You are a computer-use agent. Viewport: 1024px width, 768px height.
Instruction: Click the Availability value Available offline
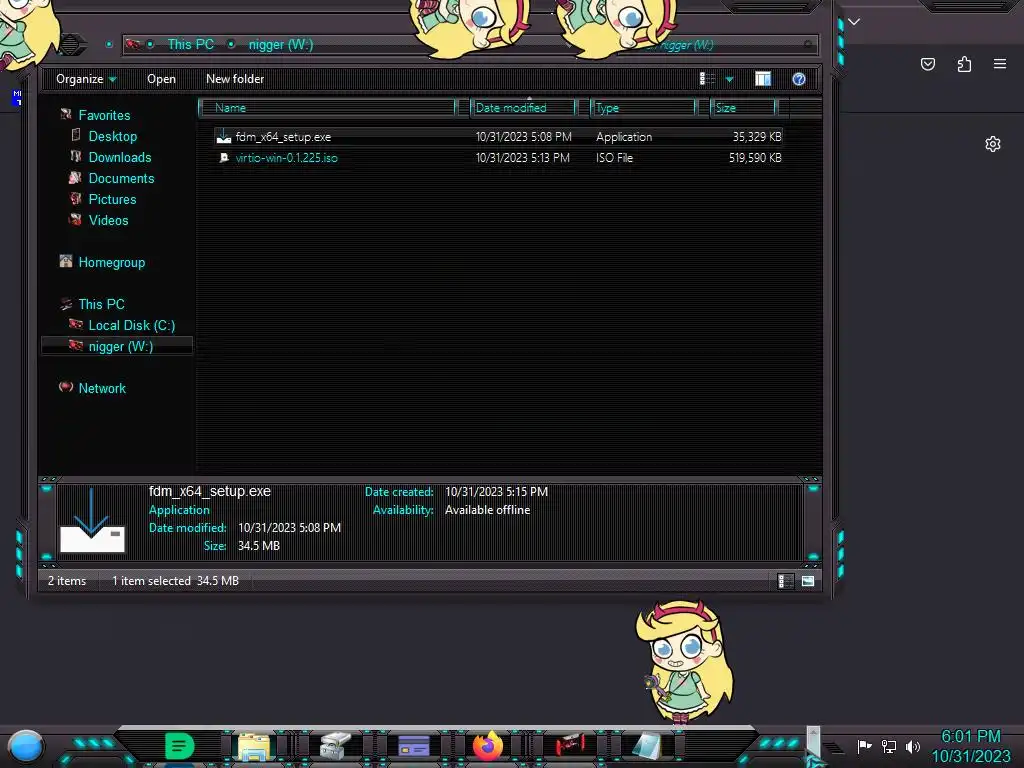coord(487,510)
